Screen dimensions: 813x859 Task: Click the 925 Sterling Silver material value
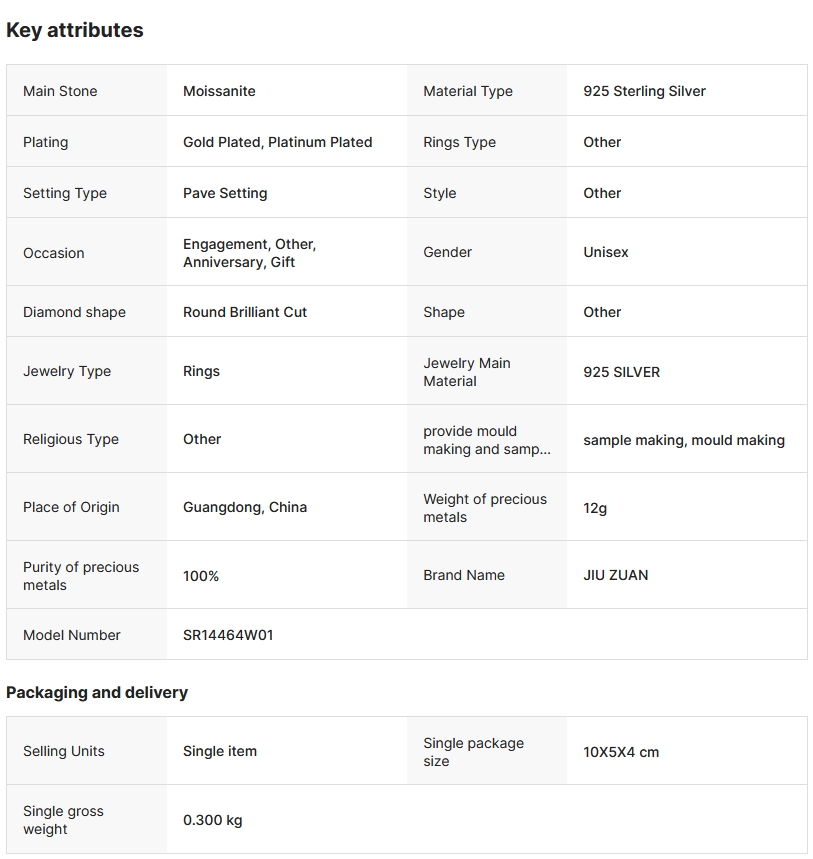point(644,91)
